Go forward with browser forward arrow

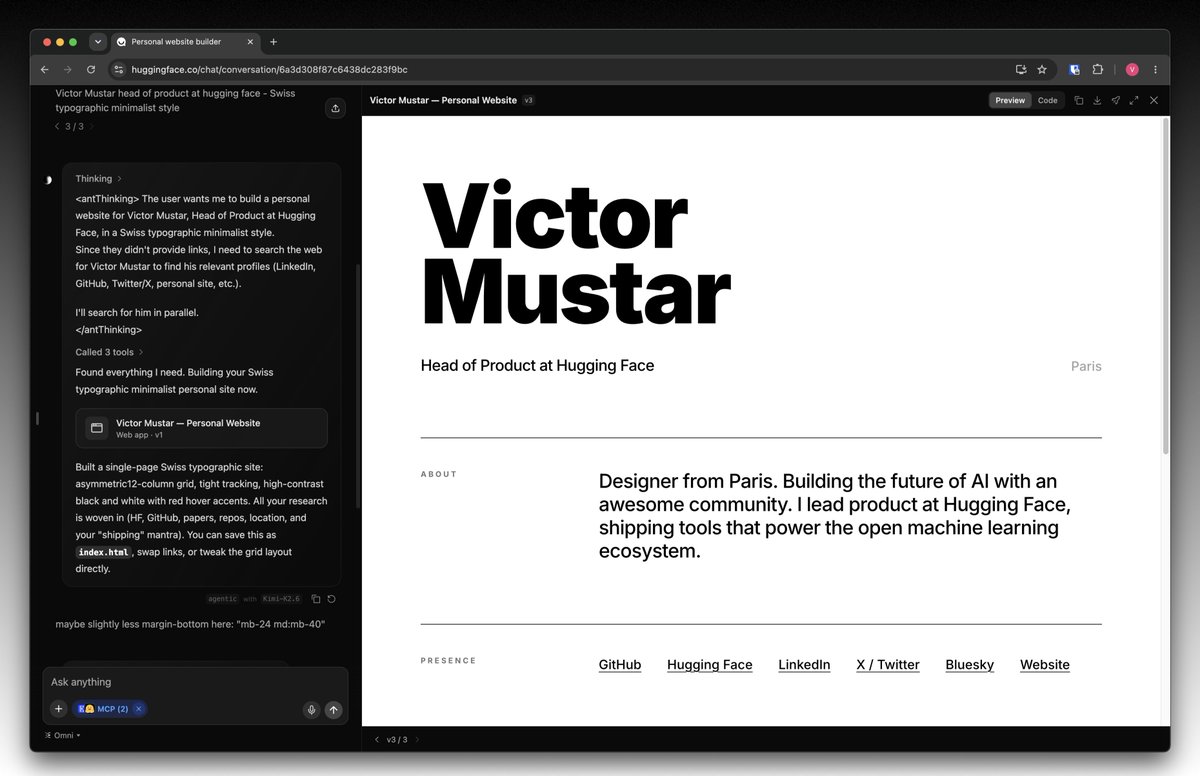tap(68, 70)
